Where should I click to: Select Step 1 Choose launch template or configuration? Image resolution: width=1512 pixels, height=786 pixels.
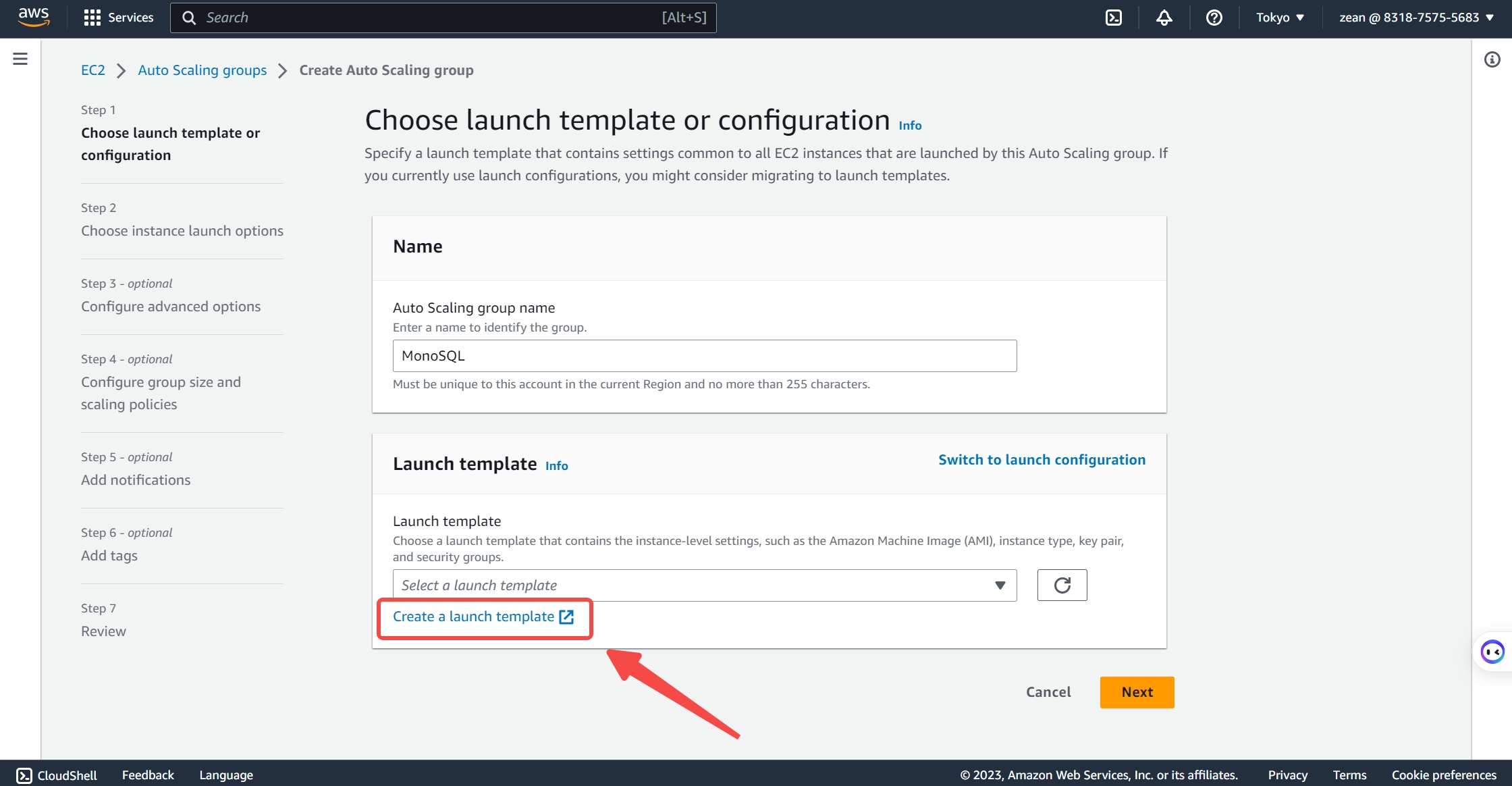(x=170, y=144)
